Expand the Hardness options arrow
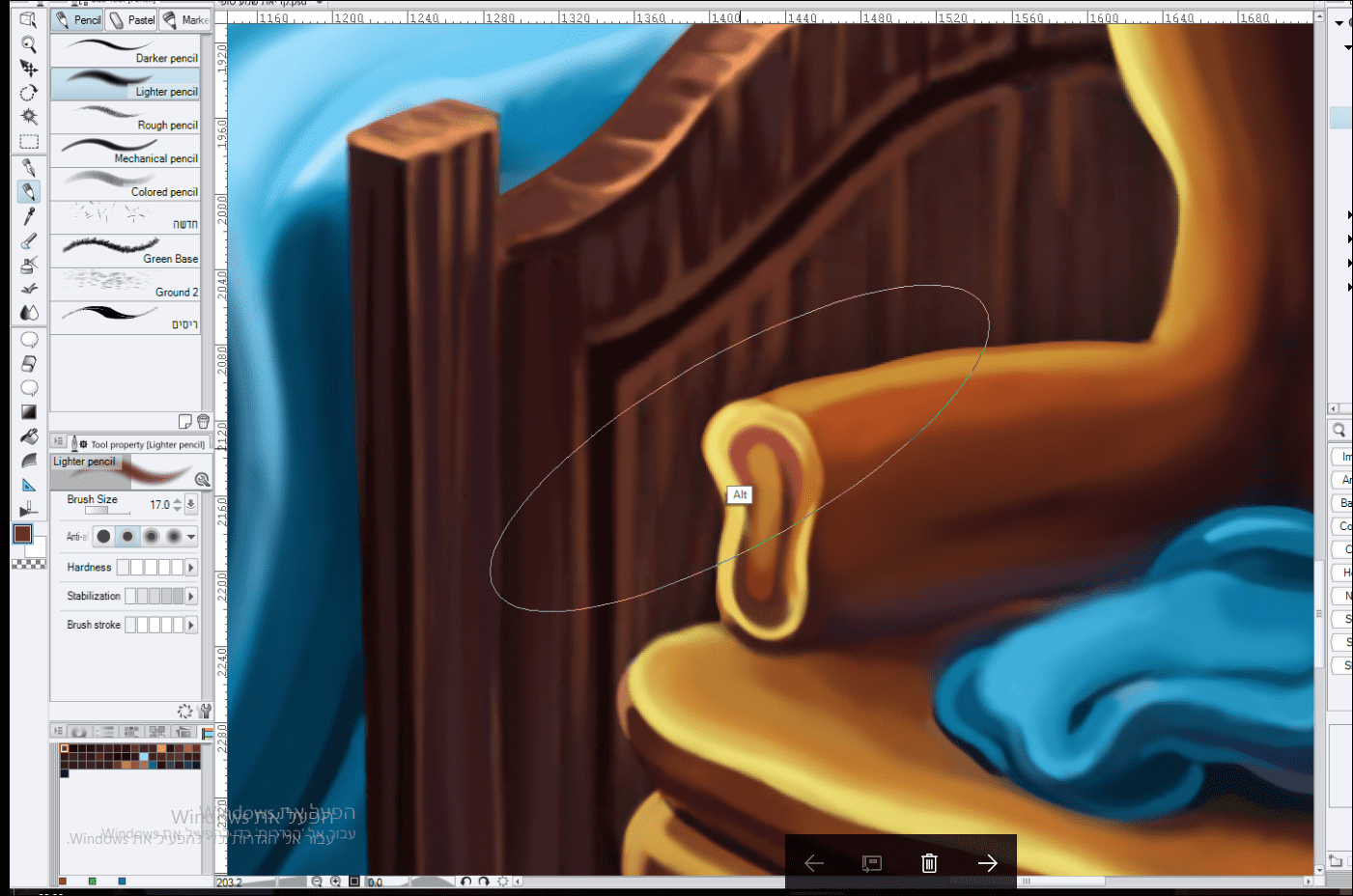 click(191, 568)
